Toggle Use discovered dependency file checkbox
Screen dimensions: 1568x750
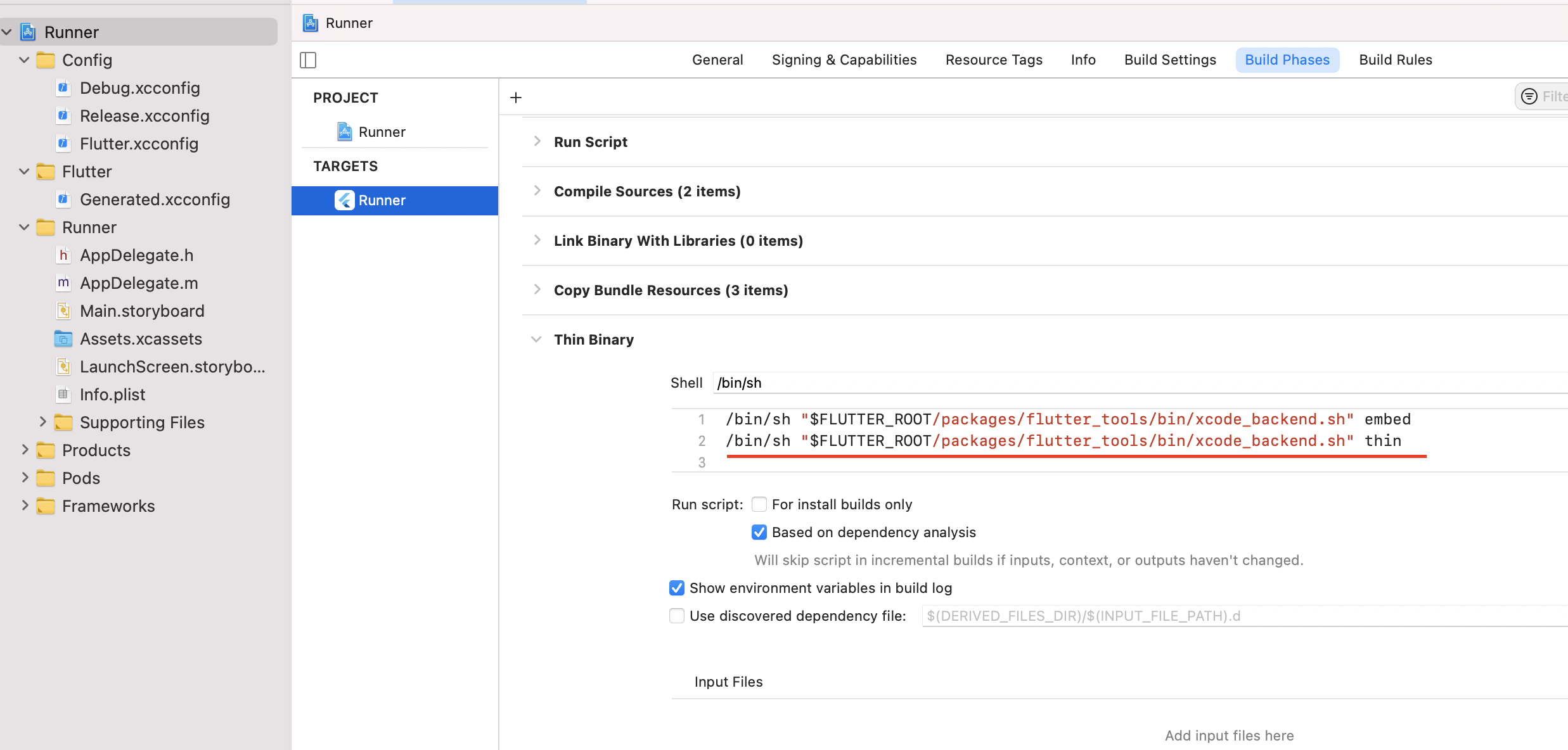click(x=677, y=616)
